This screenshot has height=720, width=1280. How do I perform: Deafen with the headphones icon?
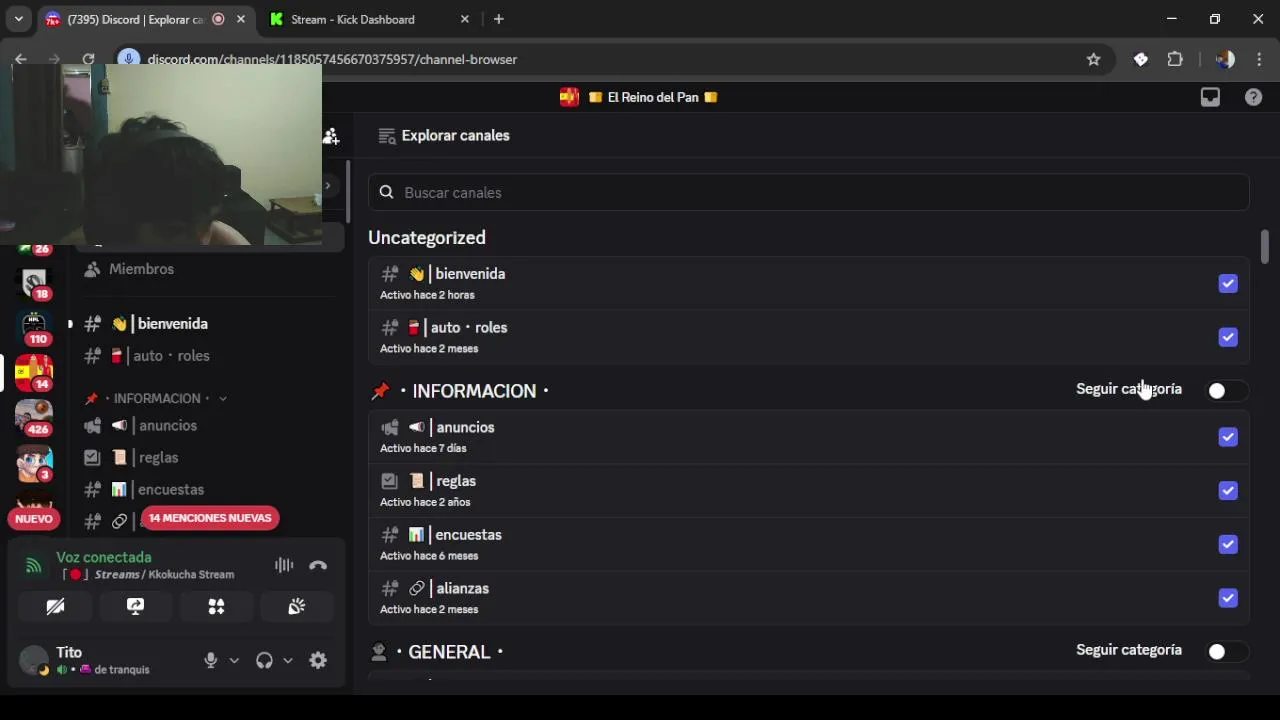(x=264, y=660)
